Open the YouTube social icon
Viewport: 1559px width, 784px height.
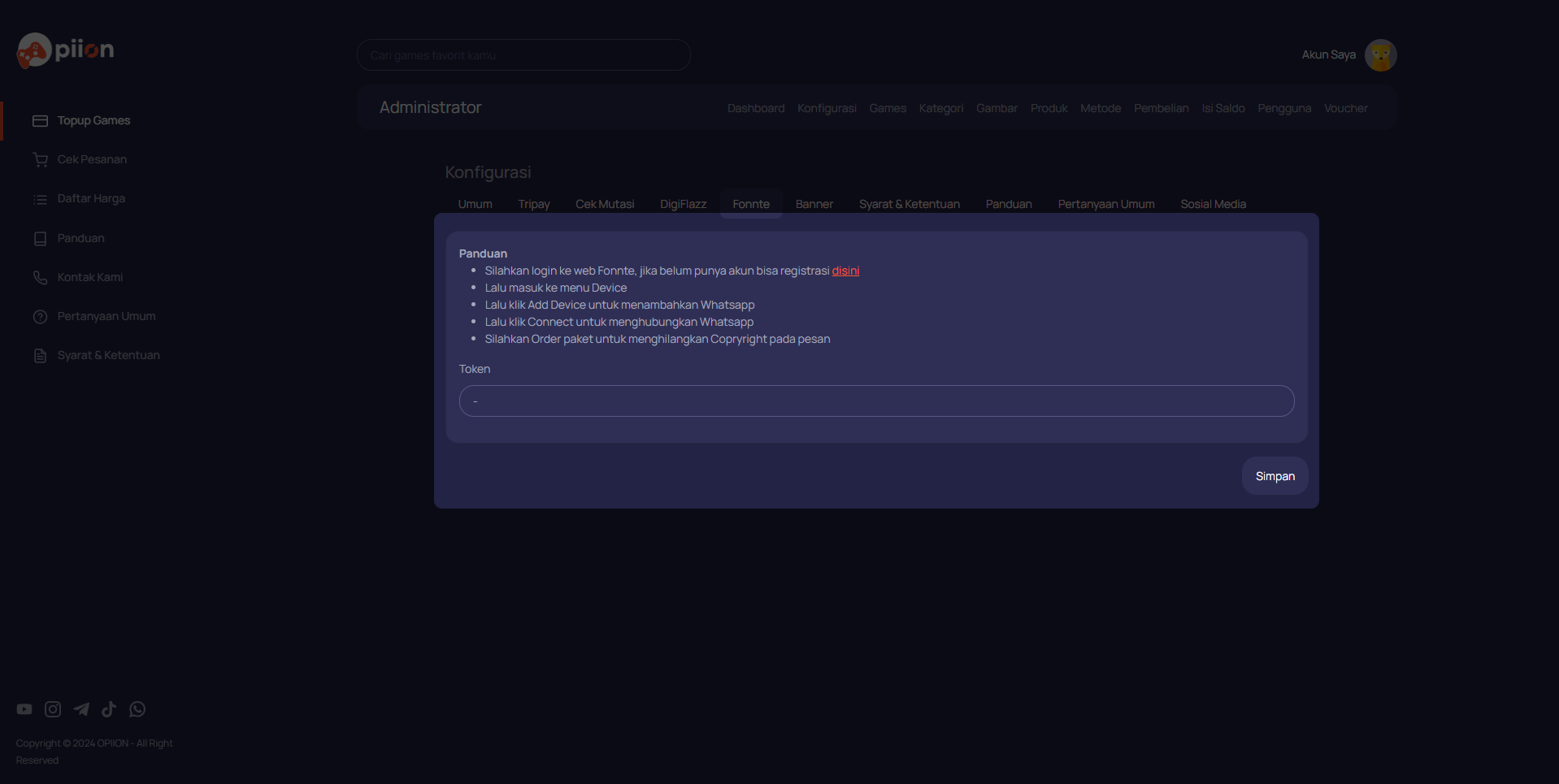coord(24,709)
